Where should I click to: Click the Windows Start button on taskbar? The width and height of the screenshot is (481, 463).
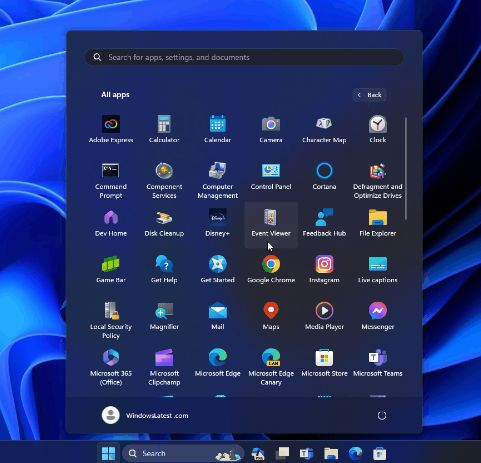[x=108, y=453]
